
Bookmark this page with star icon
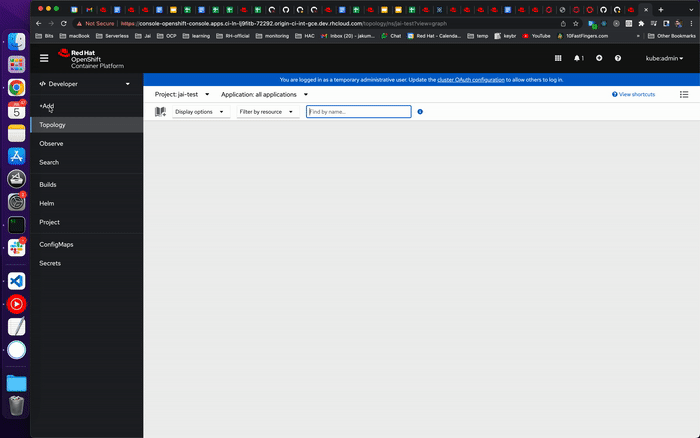tap(576, 23)
